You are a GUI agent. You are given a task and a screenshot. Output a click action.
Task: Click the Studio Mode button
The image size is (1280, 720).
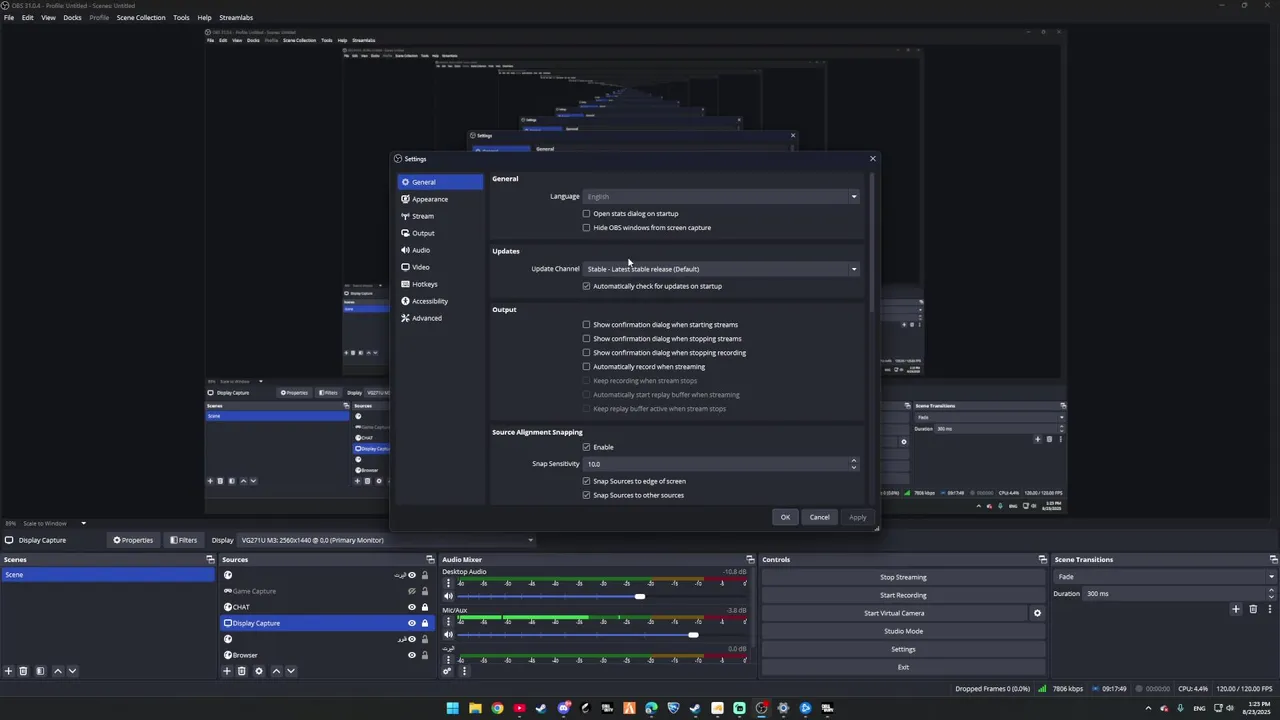[903, 631]
